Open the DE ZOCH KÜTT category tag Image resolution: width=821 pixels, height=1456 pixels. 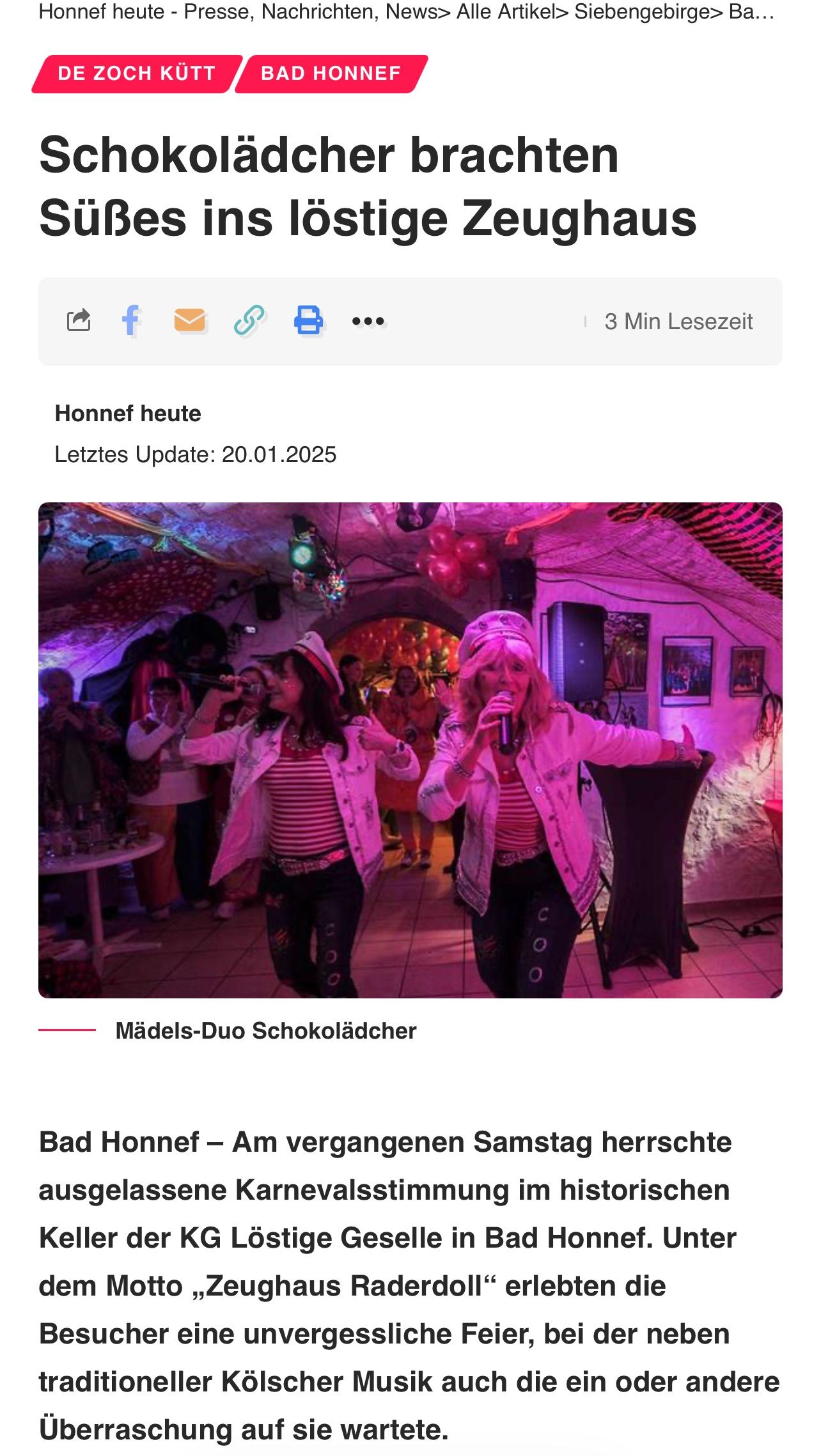[137, 74]
